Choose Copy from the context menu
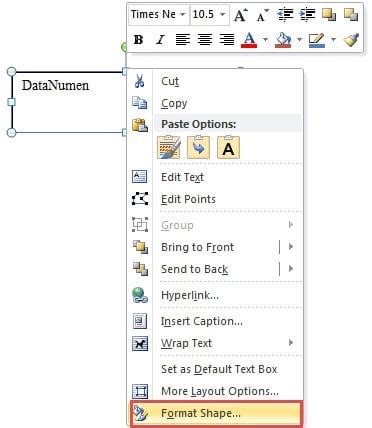Image resolution: width=372 pixels, height=428 pixels. click(215, 103)
